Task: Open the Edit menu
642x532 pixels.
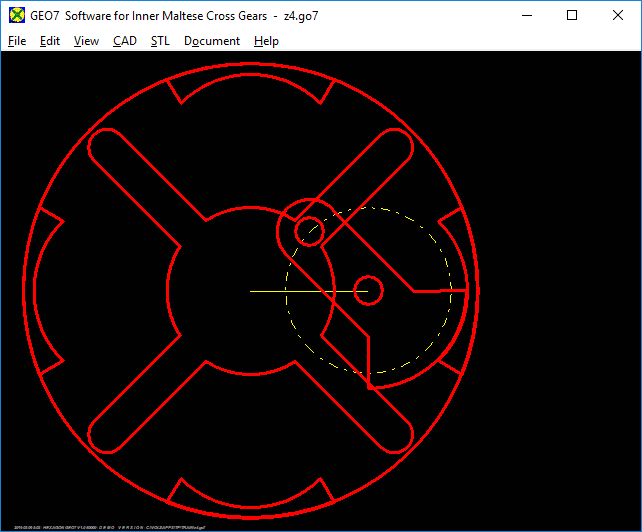Action: 50,41
